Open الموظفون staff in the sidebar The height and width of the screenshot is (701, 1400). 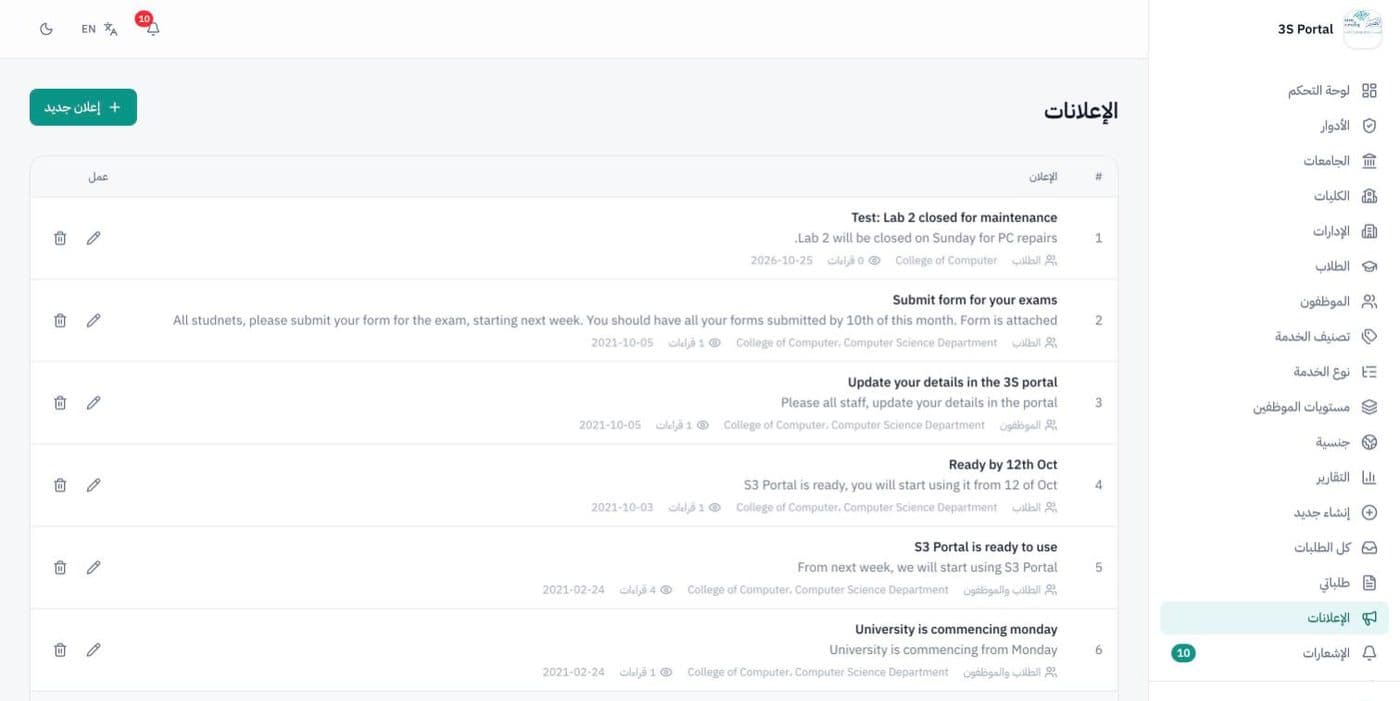[x=1274, y=302]
